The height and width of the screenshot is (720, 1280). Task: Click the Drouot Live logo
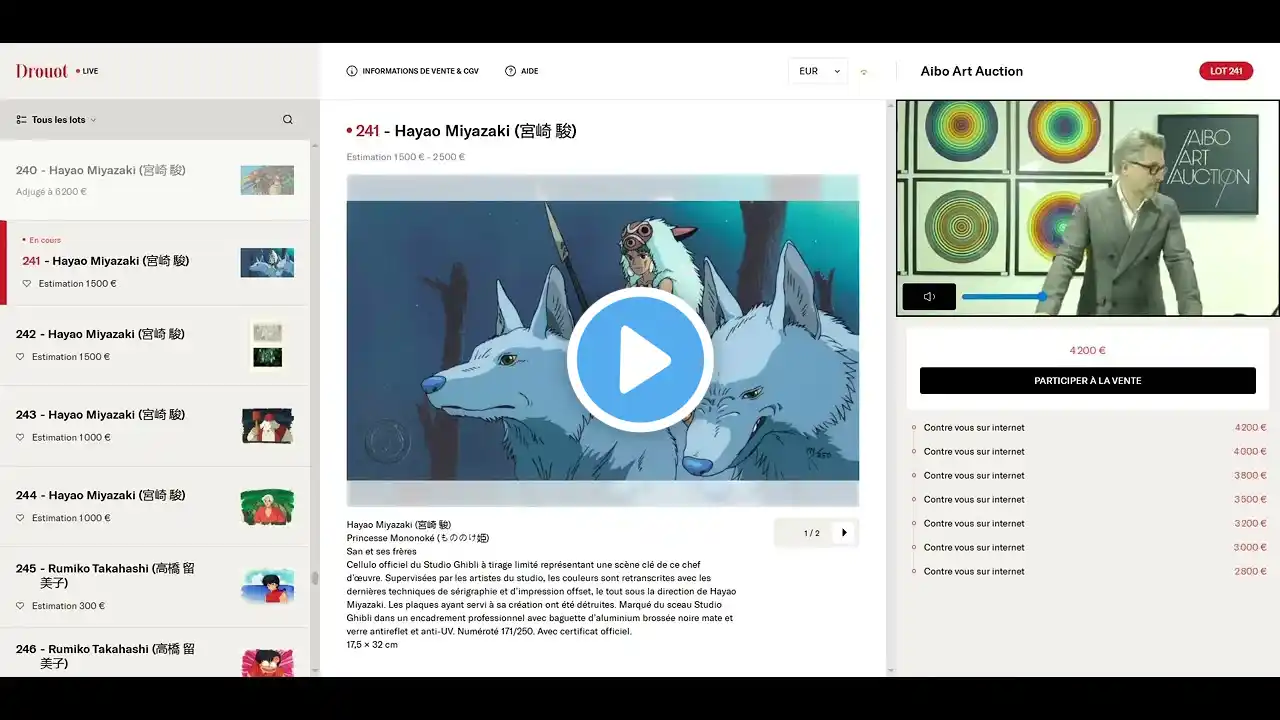coord(56,71)
